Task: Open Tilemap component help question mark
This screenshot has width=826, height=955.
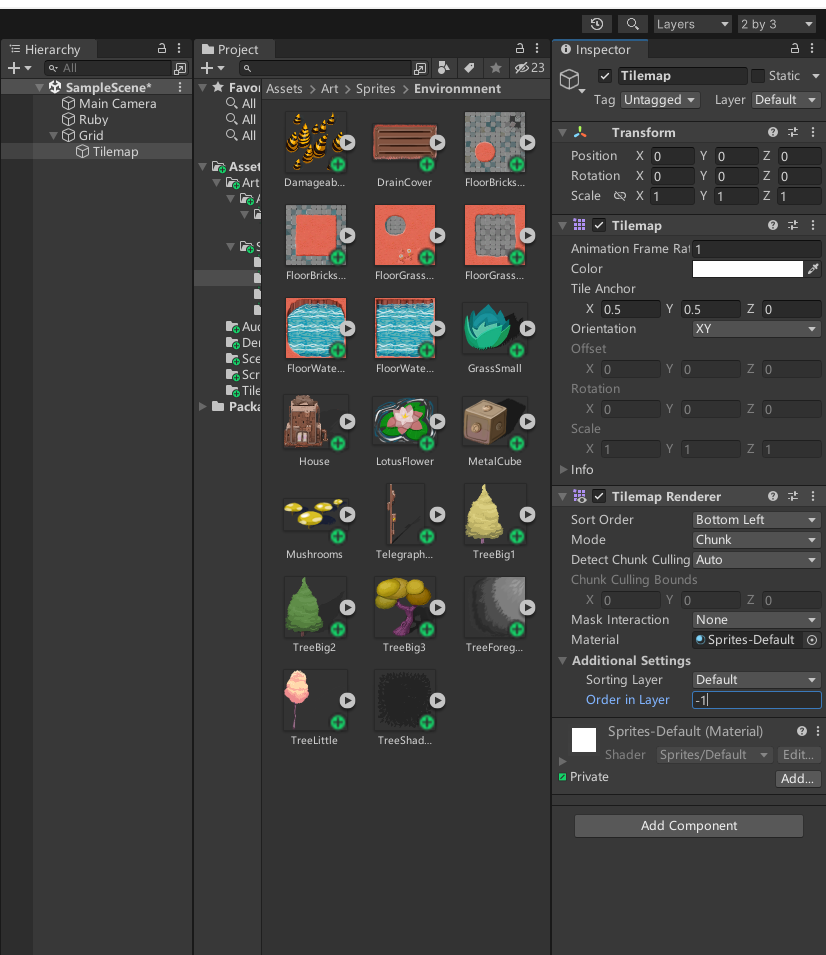Action: click(x=771, y=225)
